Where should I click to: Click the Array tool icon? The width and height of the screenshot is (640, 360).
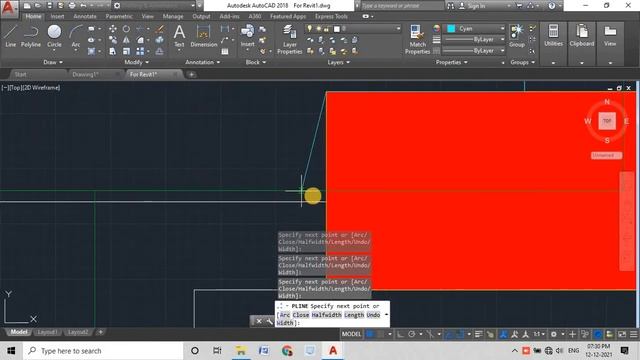pyautogui.click(x=140, y=51)
